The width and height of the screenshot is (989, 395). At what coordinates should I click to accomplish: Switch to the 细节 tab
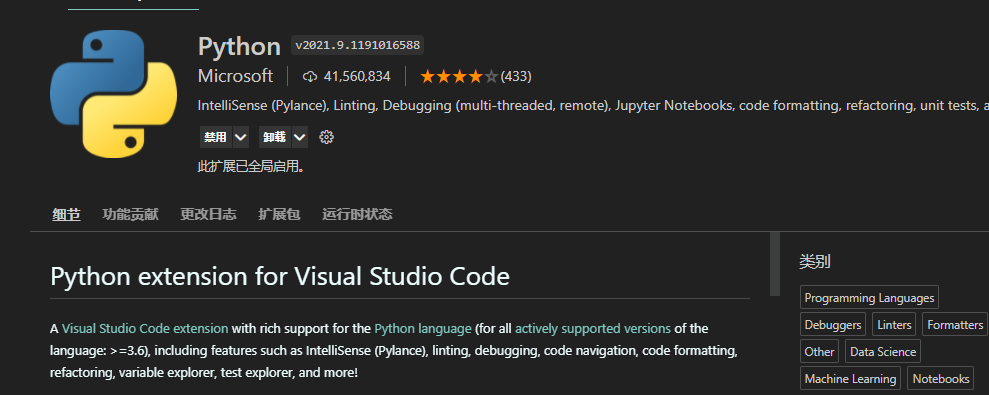click(66, 215)
